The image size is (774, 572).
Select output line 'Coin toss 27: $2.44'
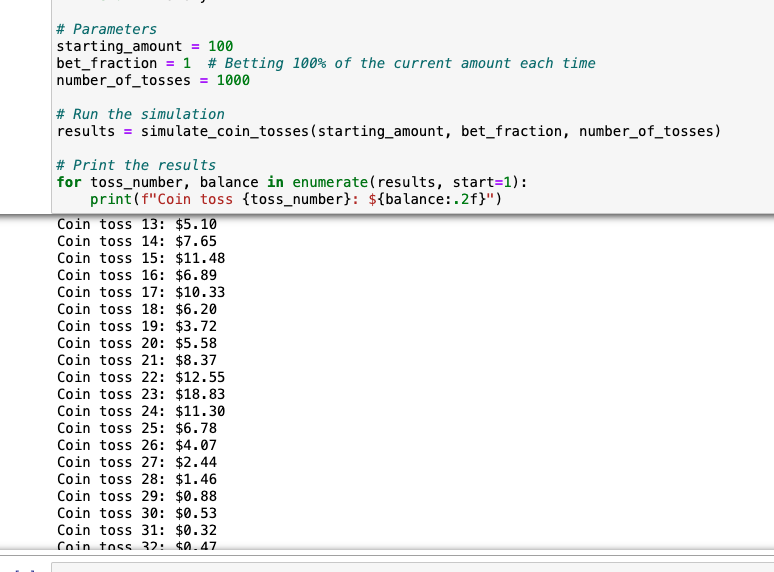tap(137, 462)
